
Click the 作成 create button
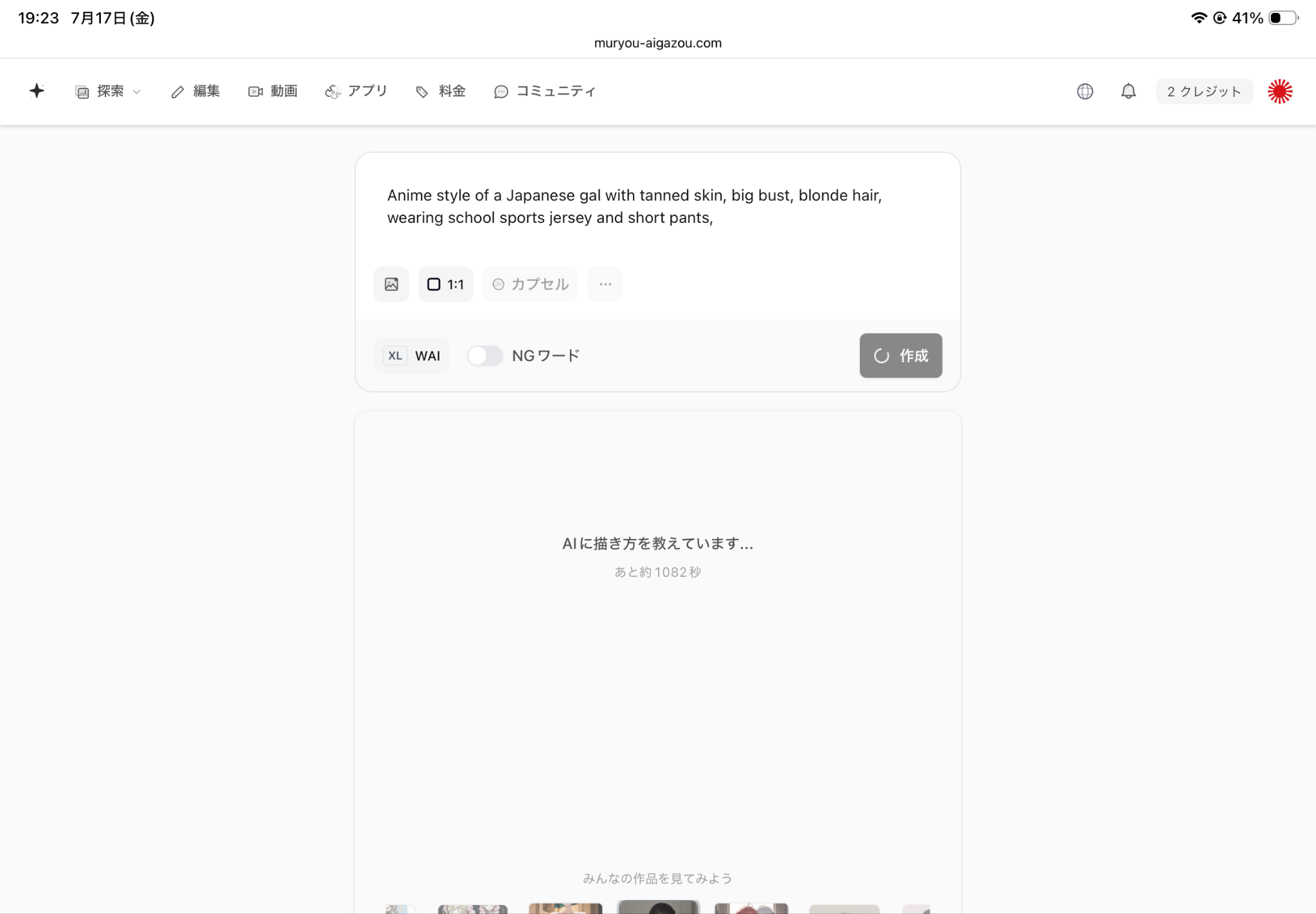pyautogui.click(x=901, y=355)
